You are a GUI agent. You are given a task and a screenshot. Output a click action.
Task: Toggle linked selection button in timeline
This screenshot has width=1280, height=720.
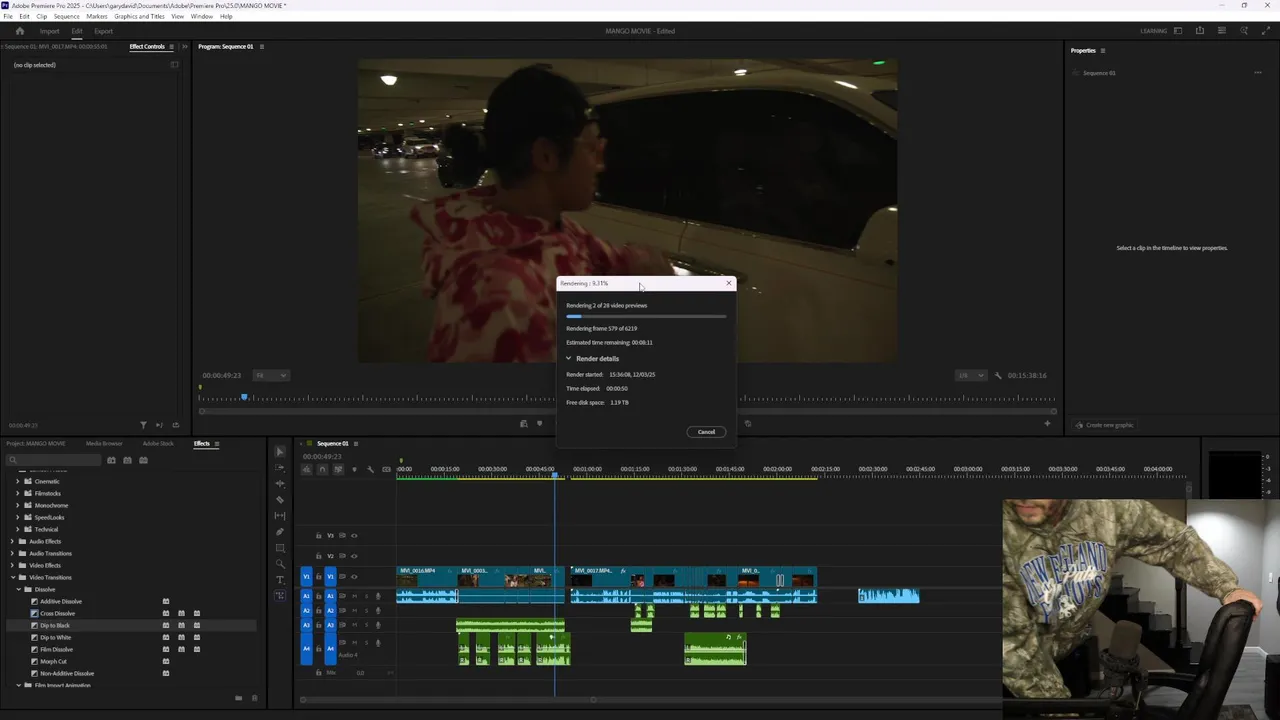click(338, 469)
